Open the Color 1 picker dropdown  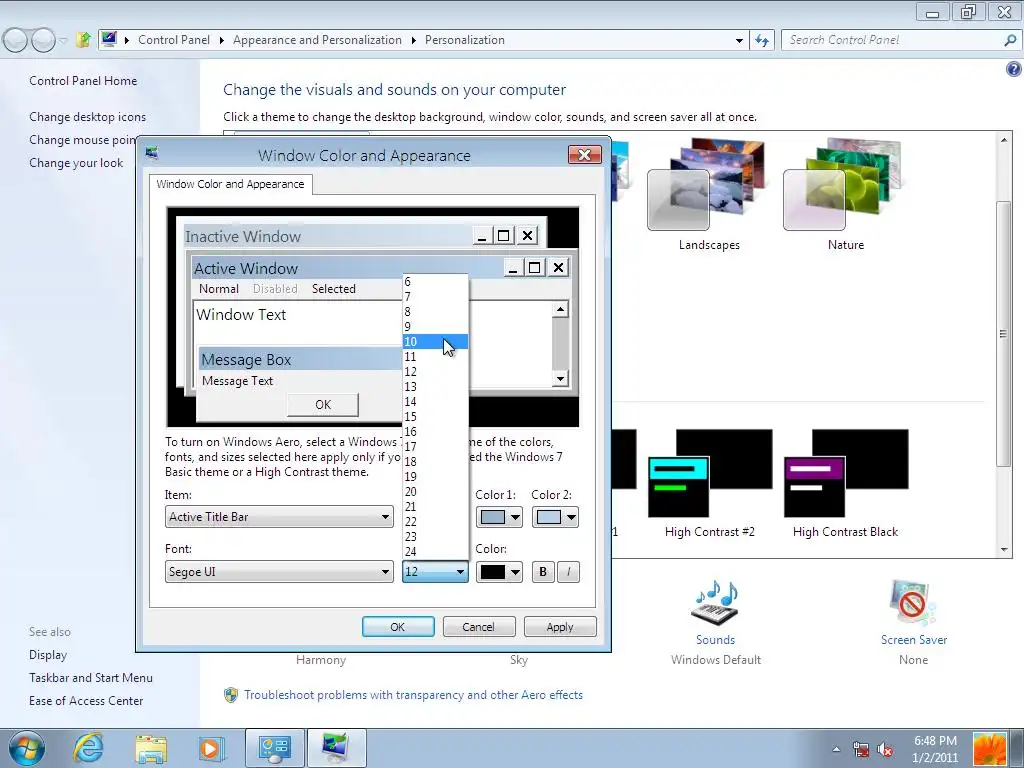[x=499, y=517]
